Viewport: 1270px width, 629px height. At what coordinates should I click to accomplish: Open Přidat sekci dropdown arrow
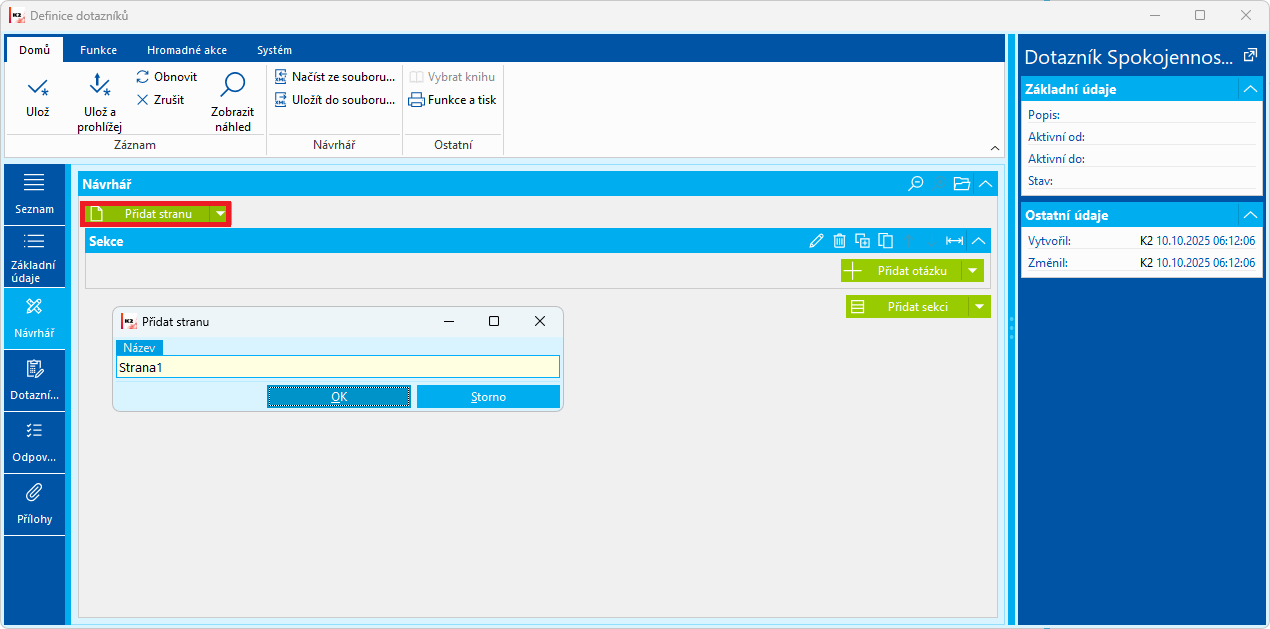tap(980, 307)
